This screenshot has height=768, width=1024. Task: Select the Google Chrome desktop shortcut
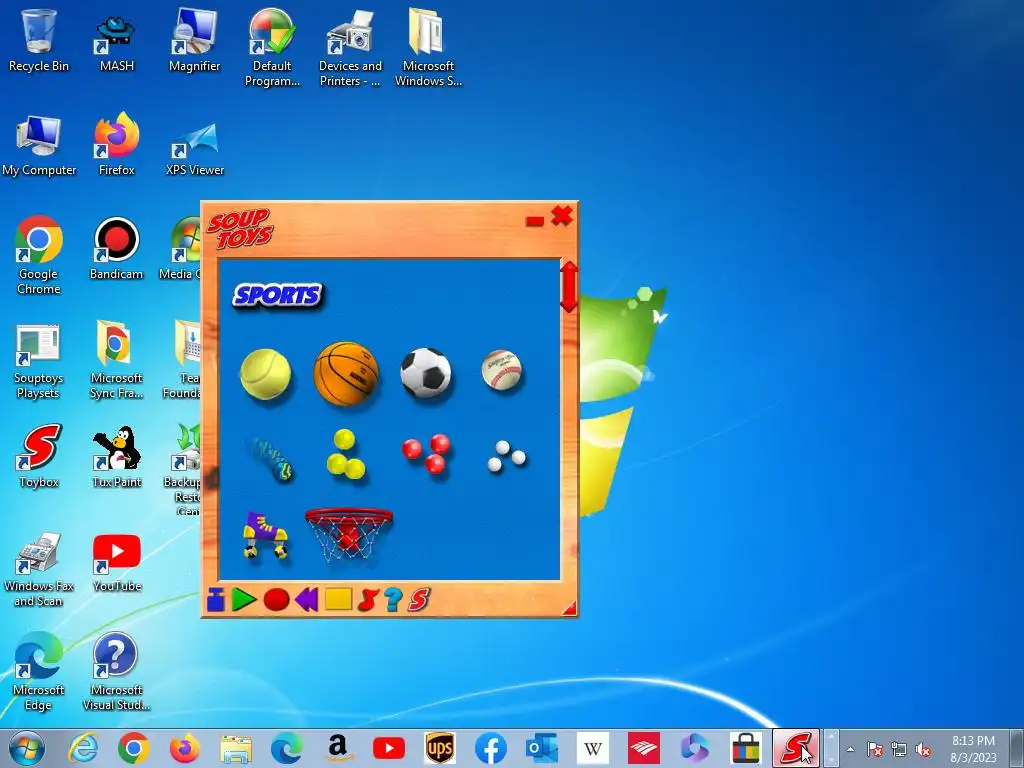click(39, 255)
